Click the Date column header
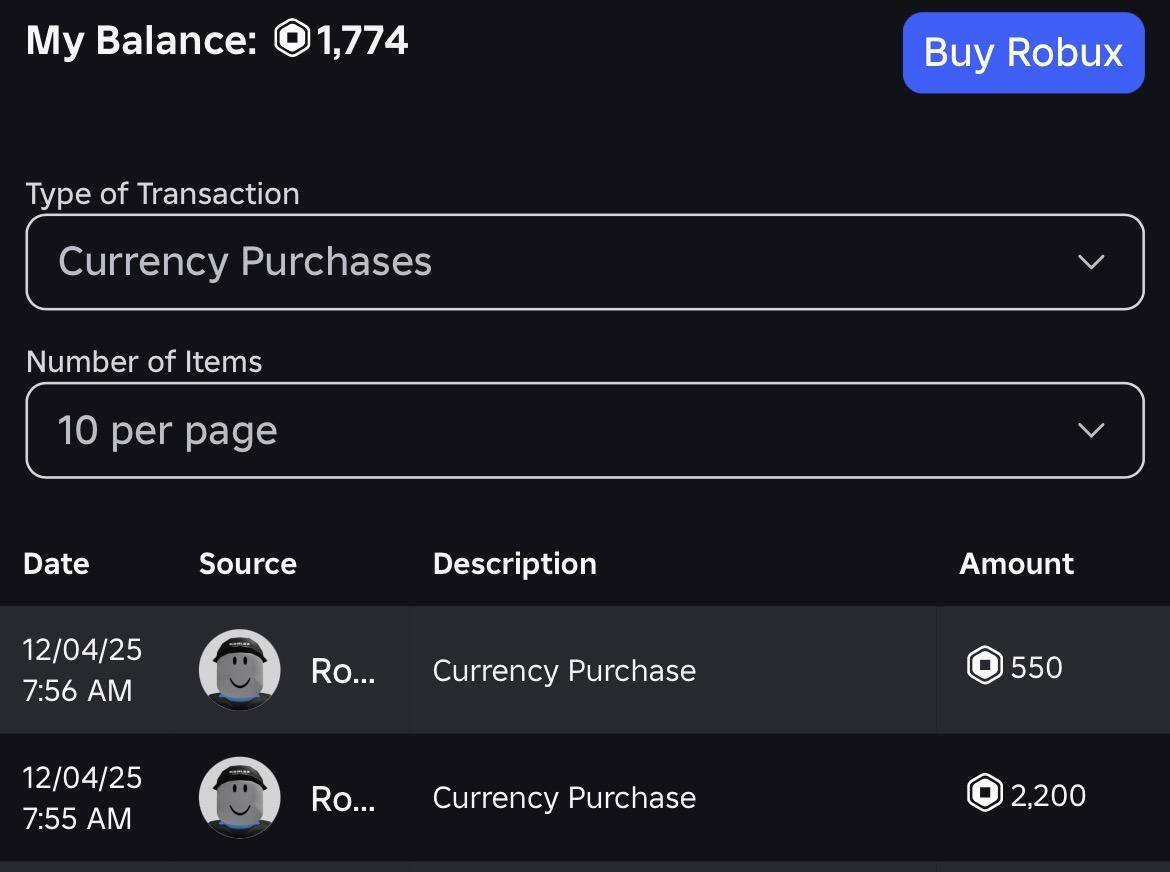 click(x=56, y=564)
